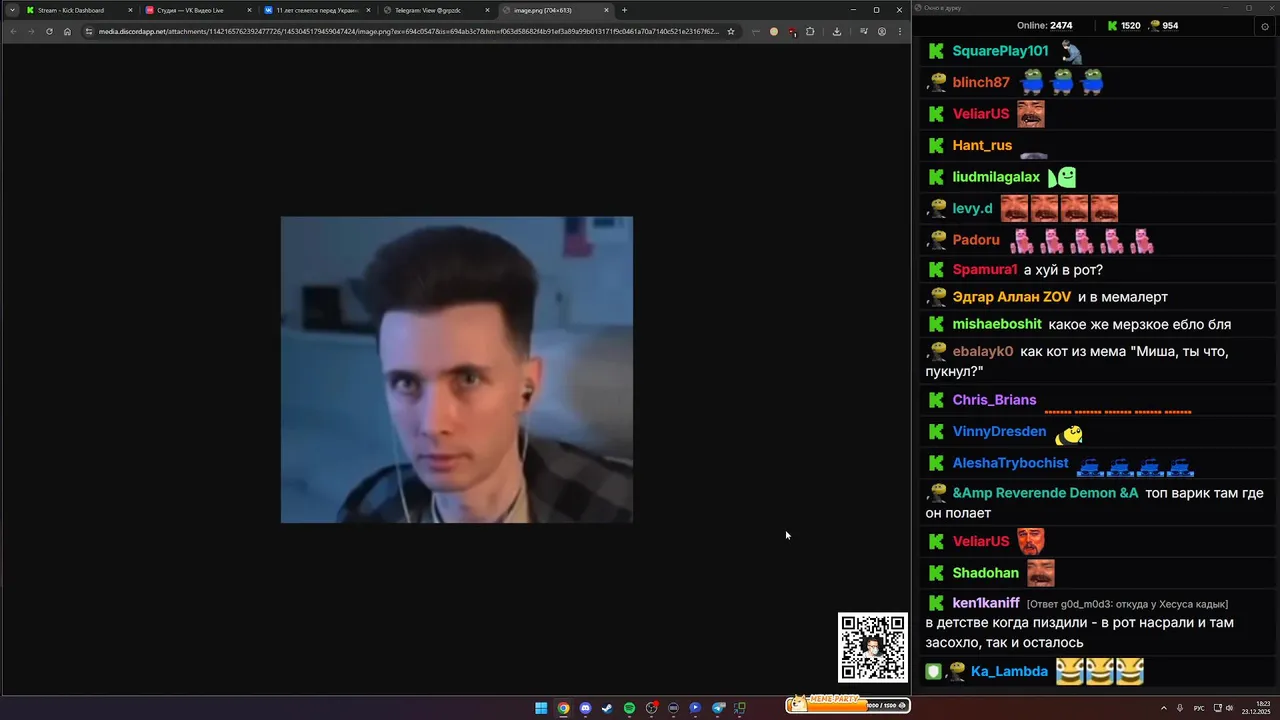Click username Spamura1 in chat
Screen dimensions: 1280x720
click(985, 270)
